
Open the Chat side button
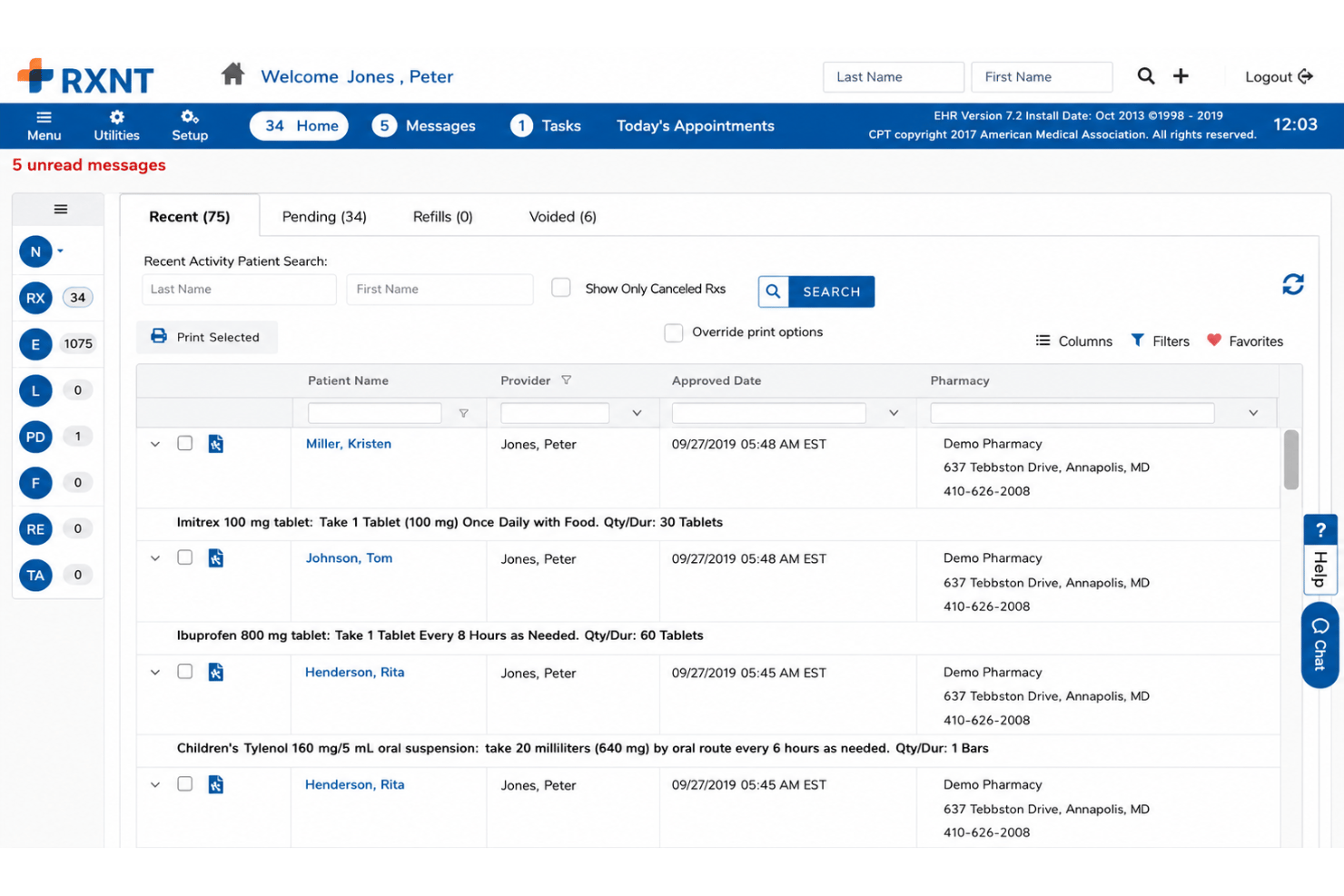(x=1320, y=645)
